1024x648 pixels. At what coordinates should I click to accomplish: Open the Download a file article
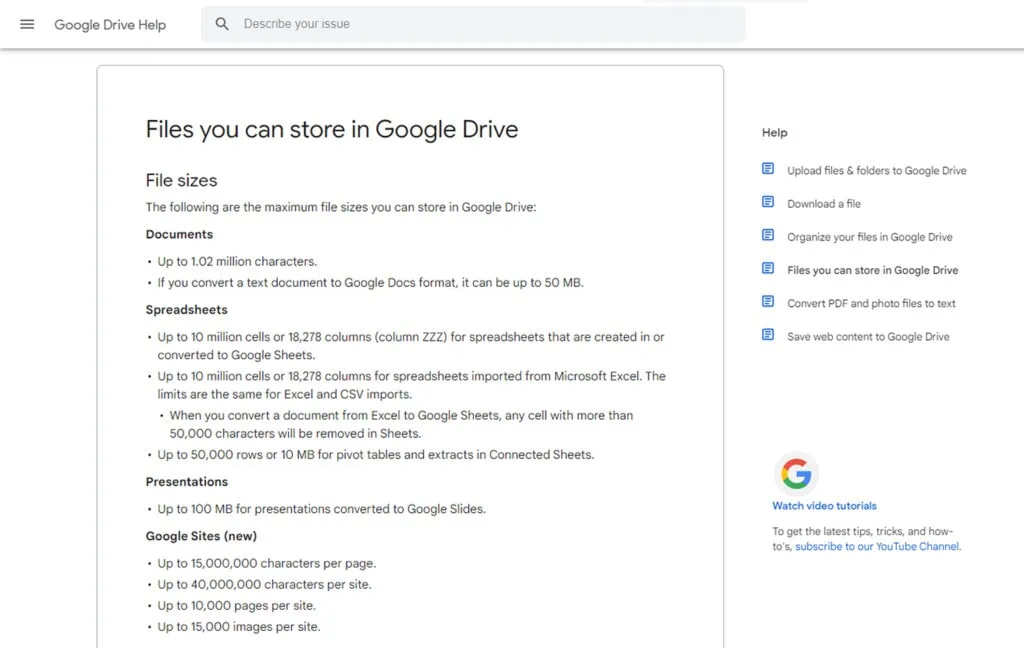(824, 204)
